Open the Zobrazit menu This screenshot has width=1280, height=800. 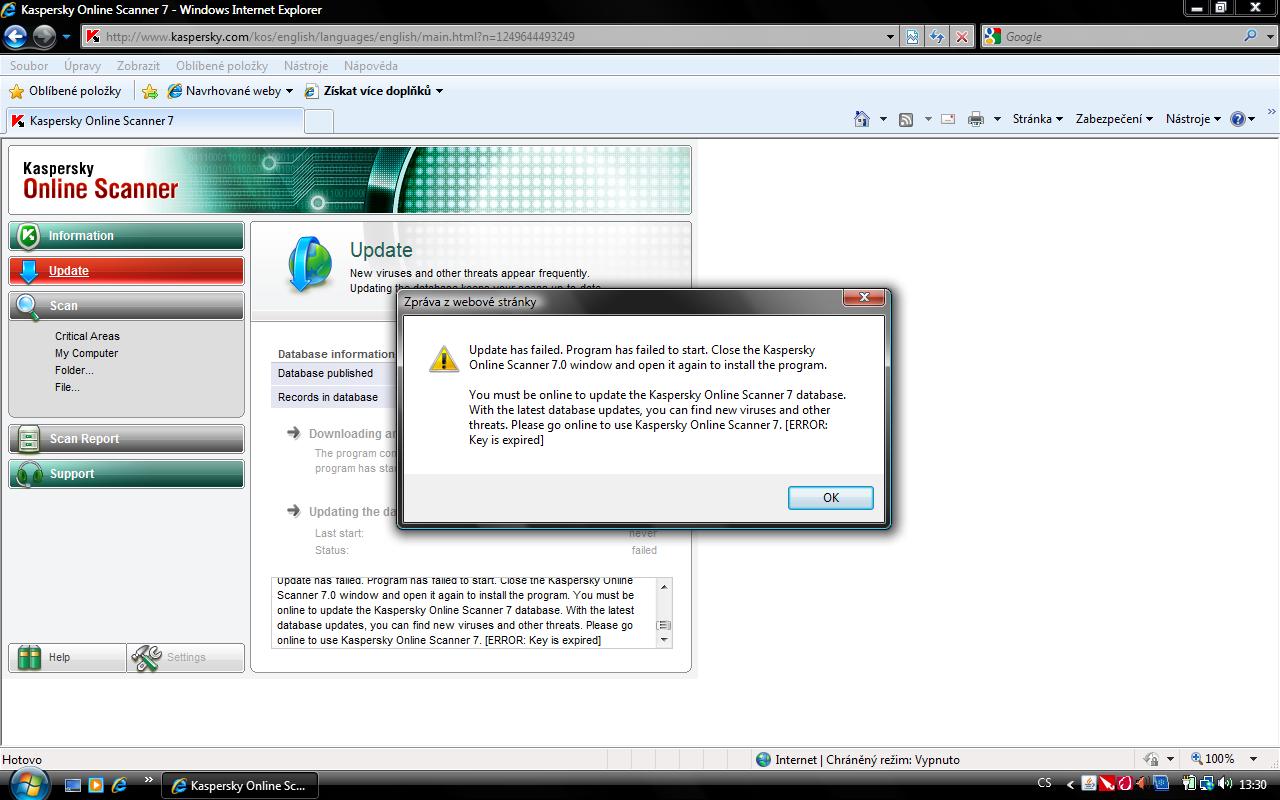pyautogui.click(x=138, y=66)
